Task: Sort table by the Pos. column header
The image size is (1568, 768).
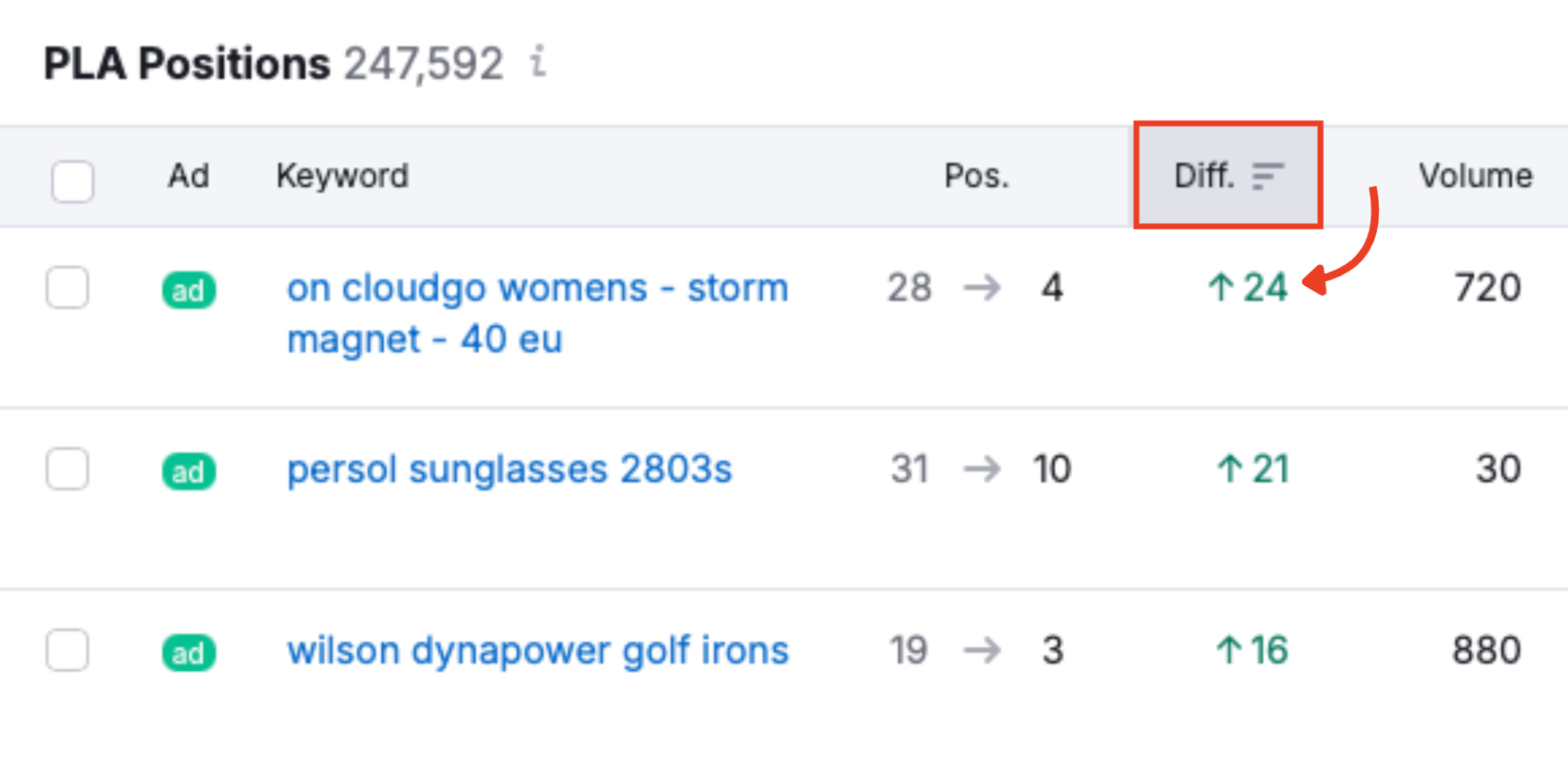Action: click(976, 176)
